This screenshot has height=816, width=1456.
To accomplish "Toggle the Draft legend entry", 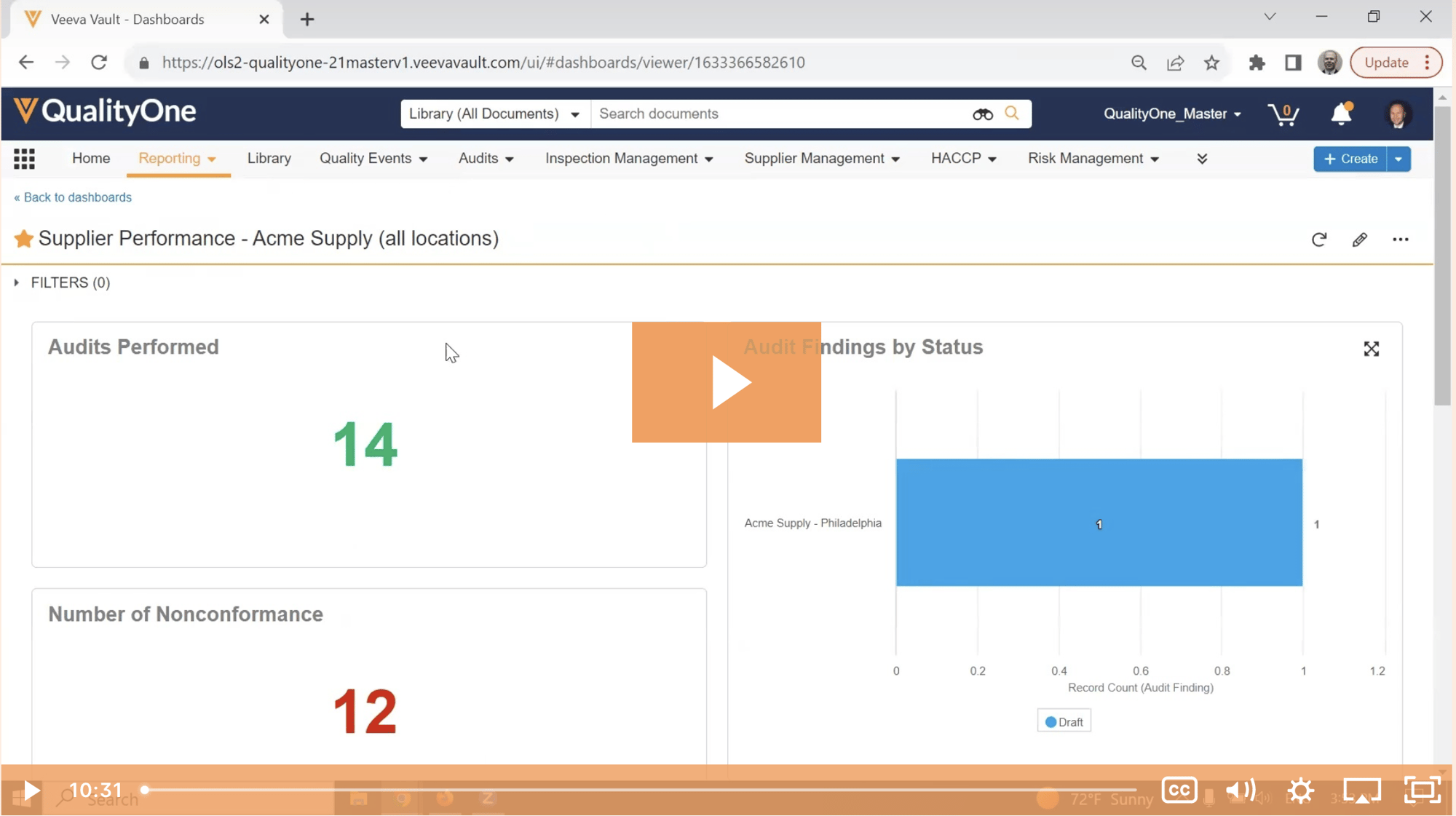I will (1064, 721).
